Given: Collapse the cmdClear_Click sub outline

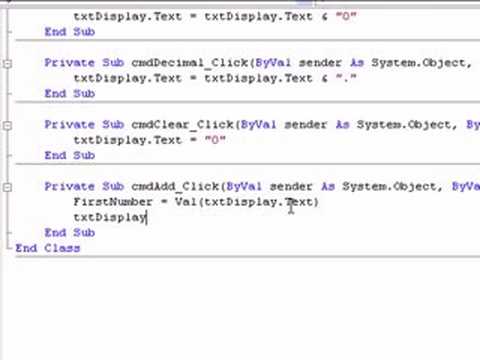Looking at the screenshot, I should click(7, 125).
